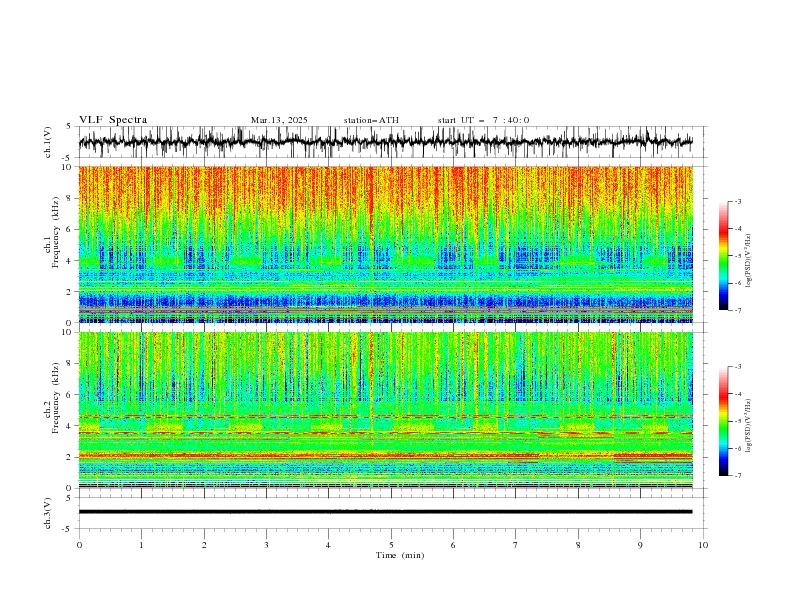Click time axis tick label "2"

pos(204,545)
